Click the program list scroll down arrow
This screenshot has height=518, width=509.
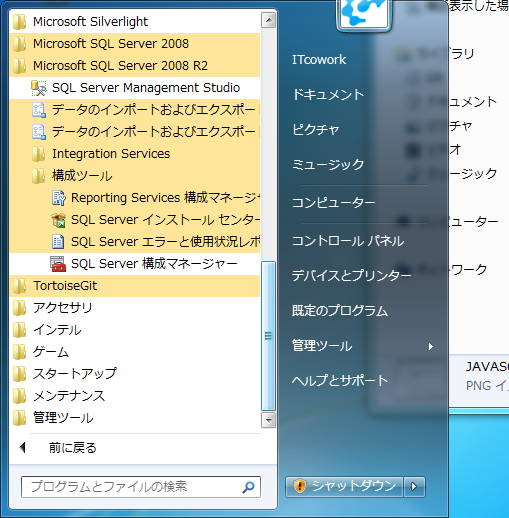point(268,420)
